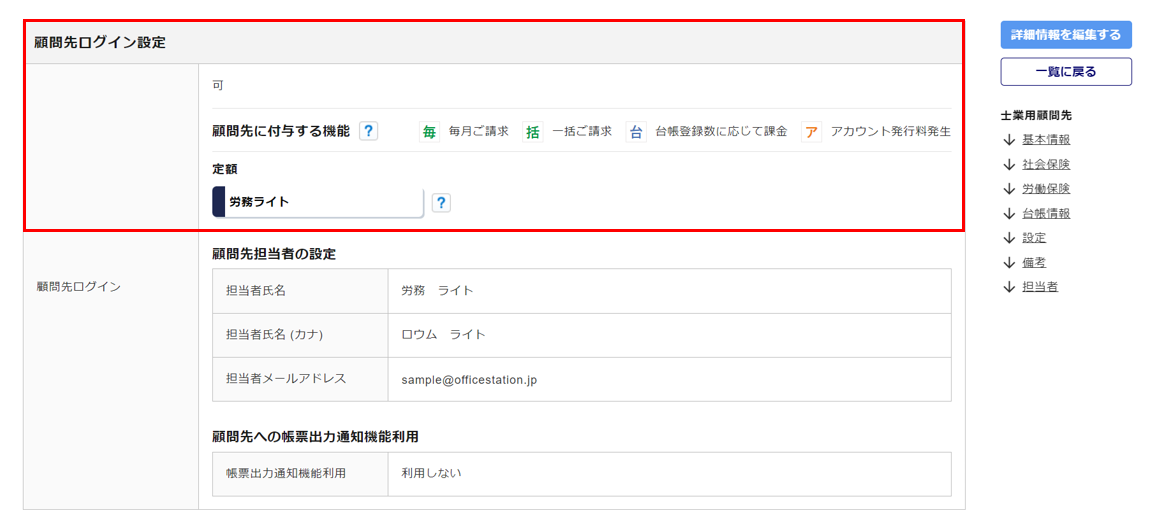Click the 顧問先ログイン row label
The image size is (1149, 520).
[x=78, y=286]
